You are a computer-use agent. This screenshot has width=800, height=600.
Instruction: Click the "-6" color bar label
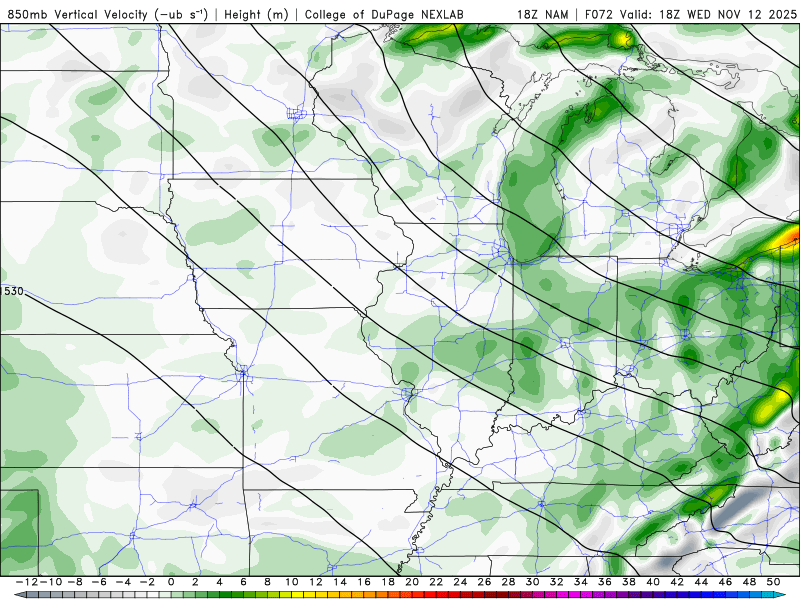[99, 582]
